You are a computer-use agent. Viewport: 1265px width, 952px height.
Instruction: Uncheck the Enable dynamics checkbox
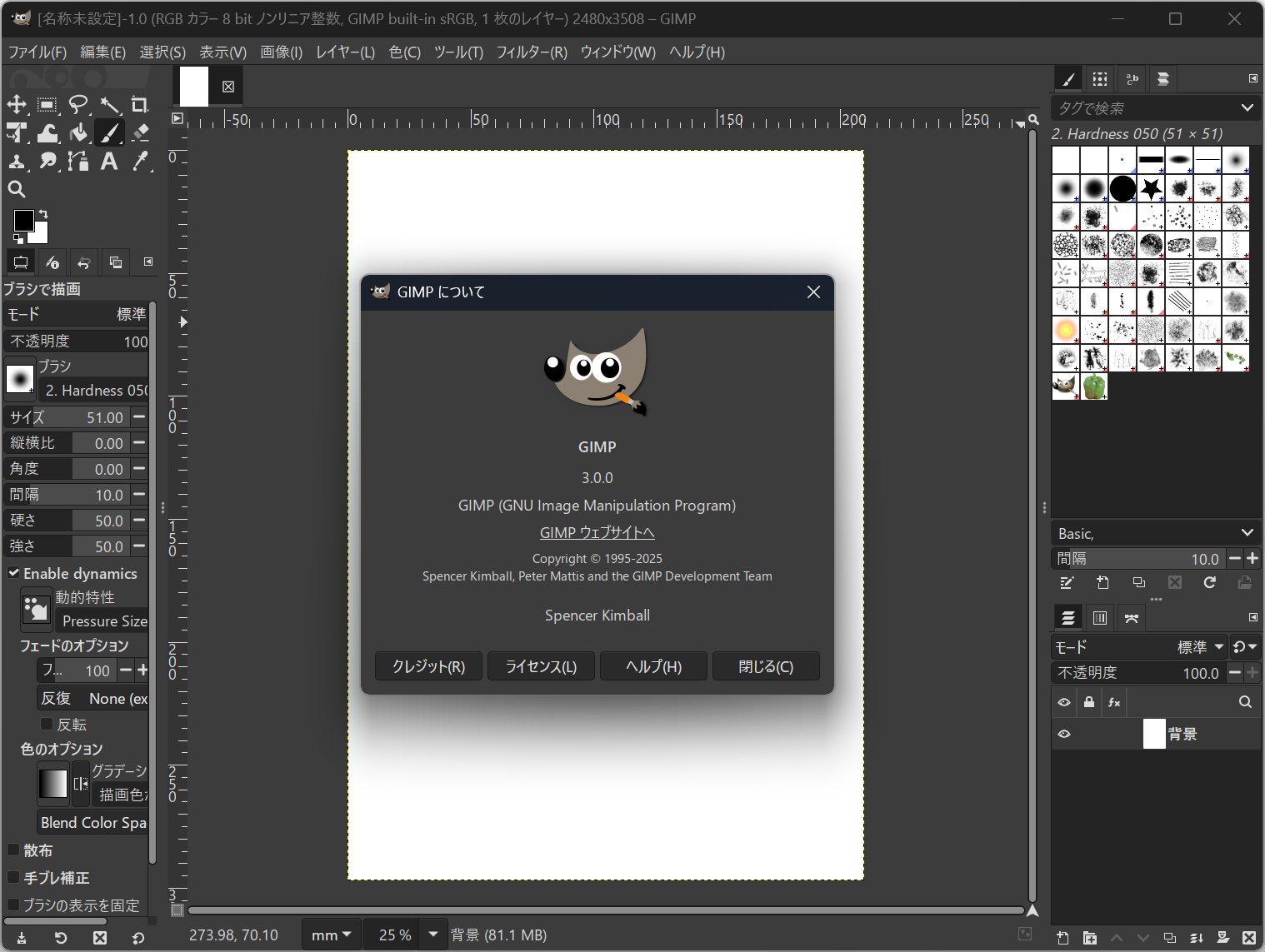coord(13,573)
